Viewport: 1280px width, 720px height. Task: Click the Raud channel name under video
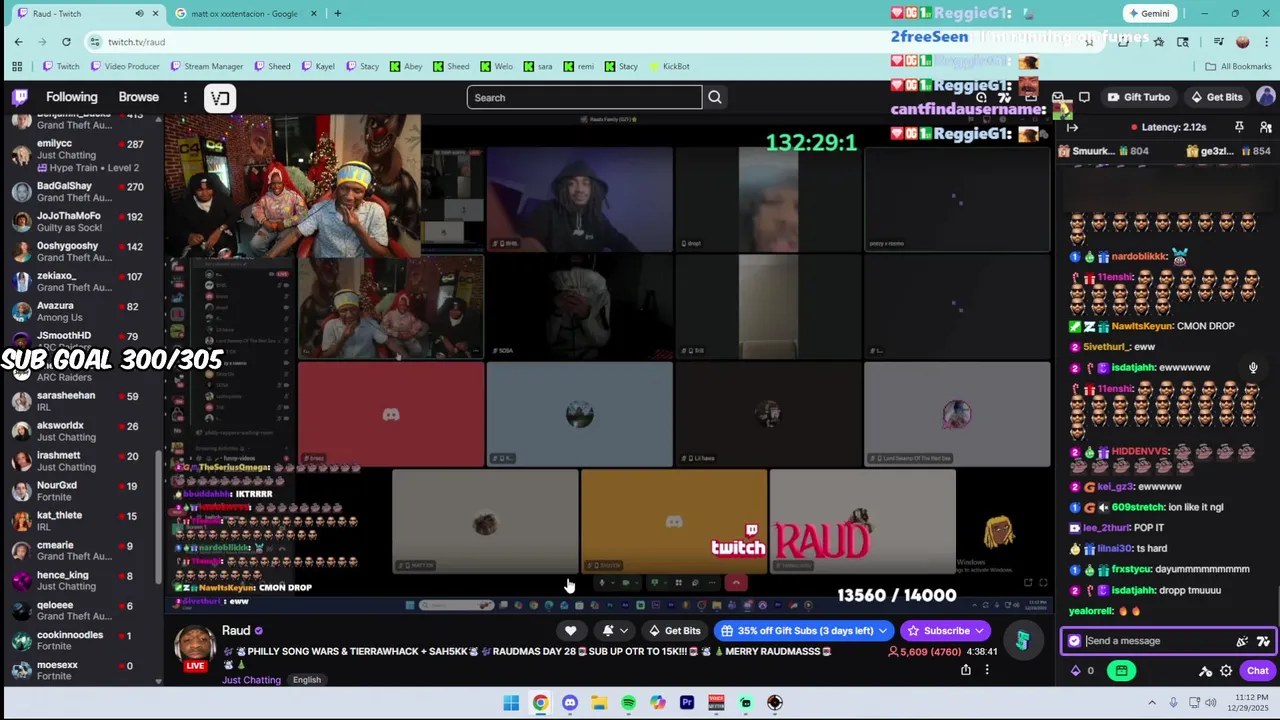[x=236, y=630]
